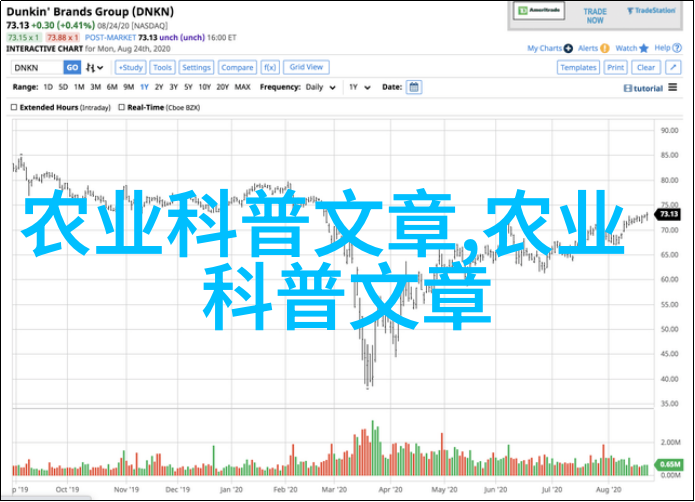Click the orange Alerts exclamation icon
The width and height of the screenshot is (695, 502).
coord(605,48)
